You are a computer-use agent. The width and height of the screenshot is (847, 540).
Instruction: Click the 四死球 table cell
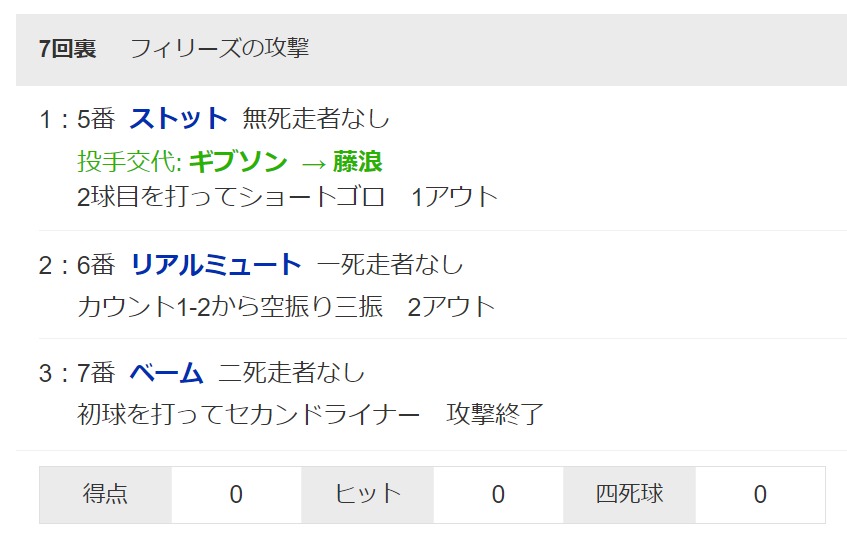click(629, 495)
